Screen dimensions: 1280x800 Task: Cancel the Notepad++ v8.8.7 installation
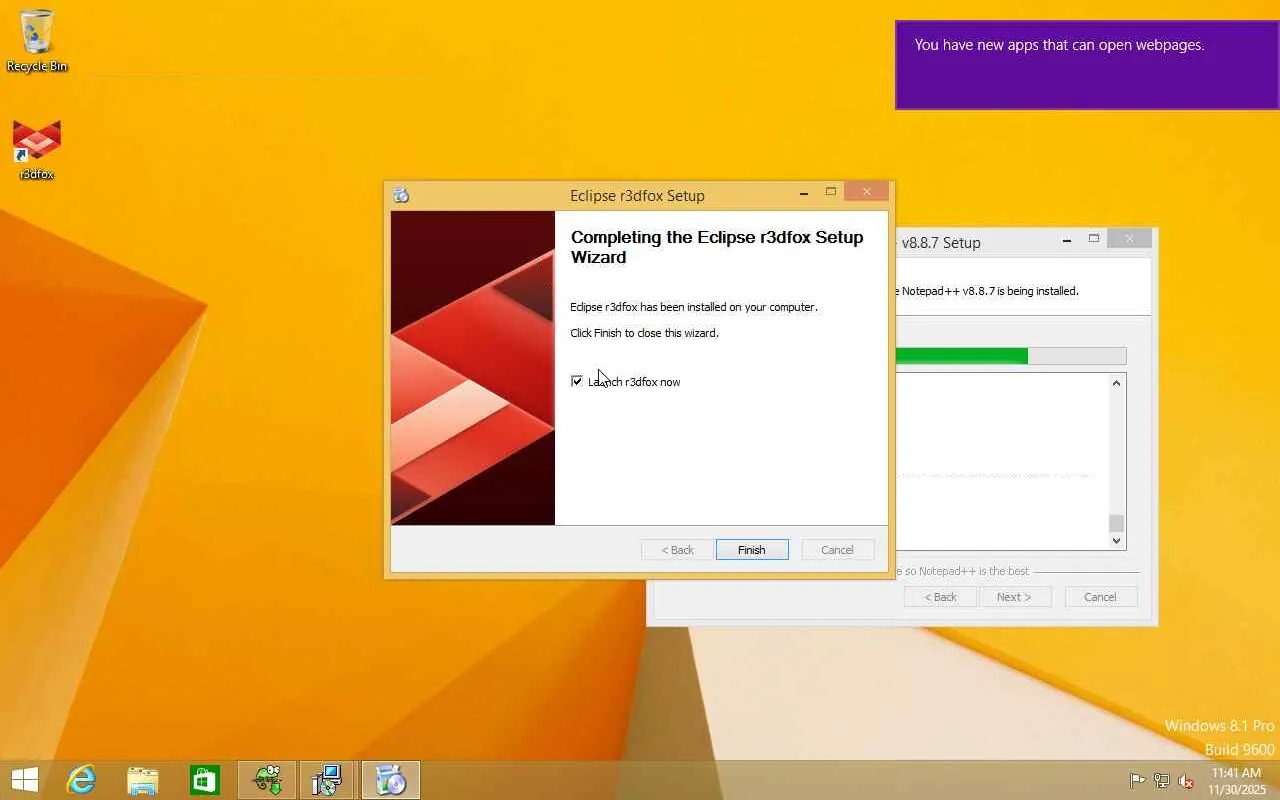tap(1100, 597)
